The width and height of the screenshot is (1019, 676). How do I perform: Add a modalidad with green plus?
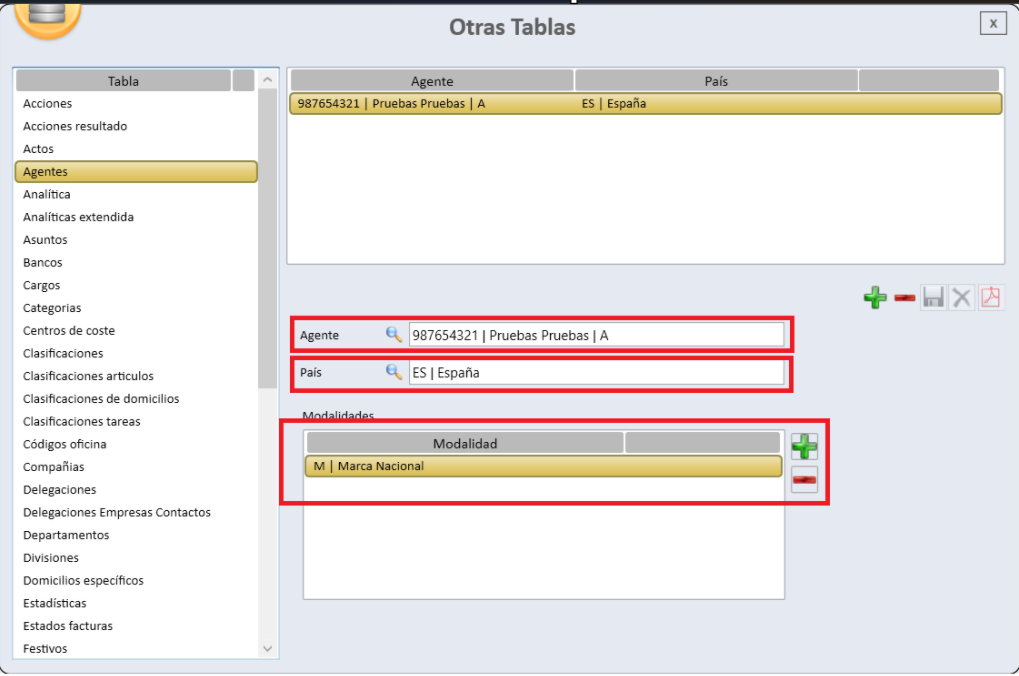(804, 446)
